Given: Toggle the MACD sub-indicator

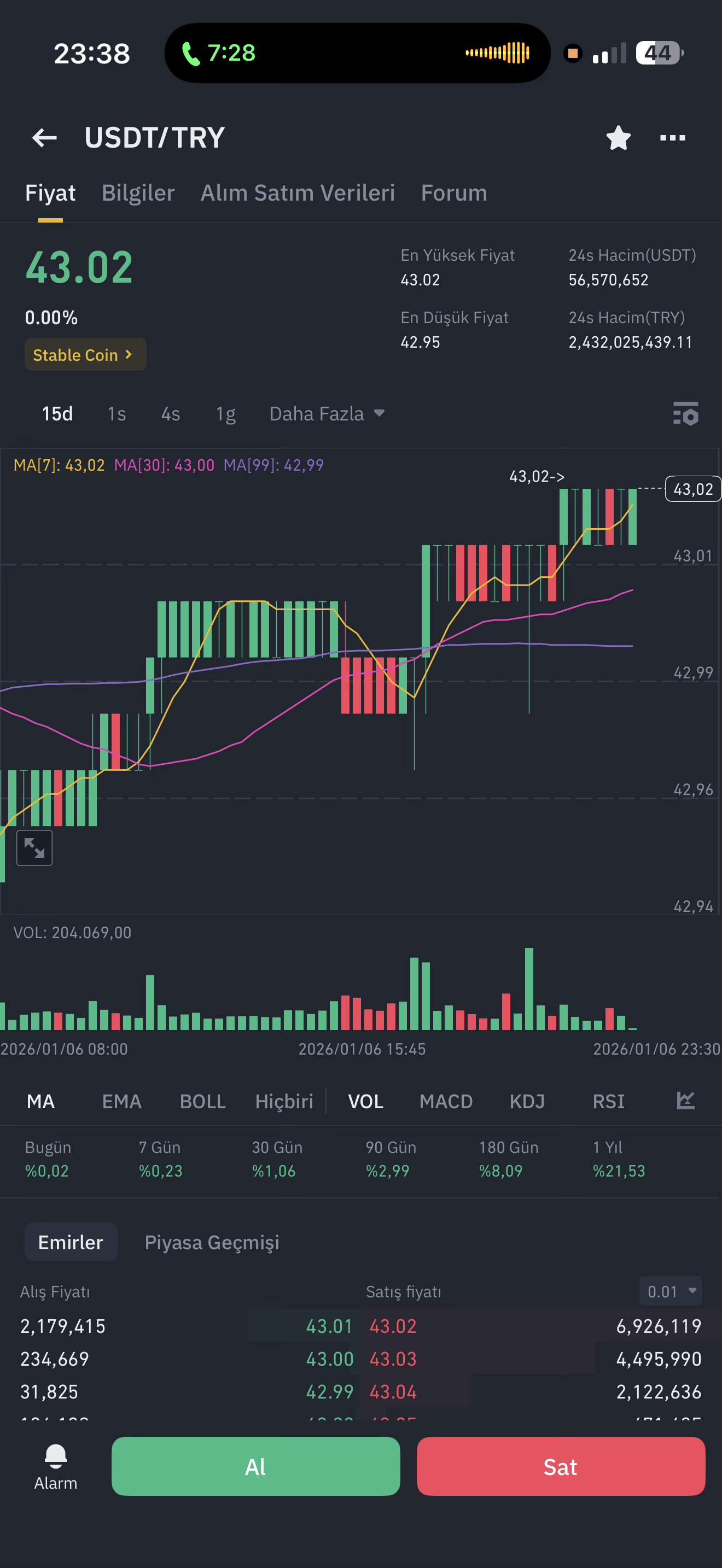Looking at the screenshot, I should click(x=446, y=1101).
